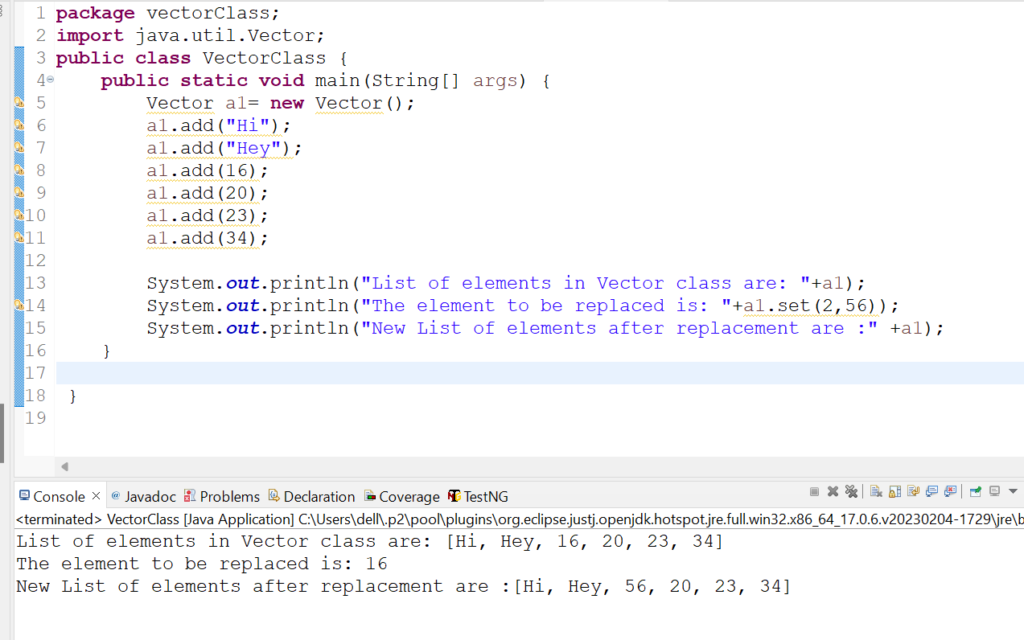
Task: Click the warning marker on line 7
Action: point(19,148)
